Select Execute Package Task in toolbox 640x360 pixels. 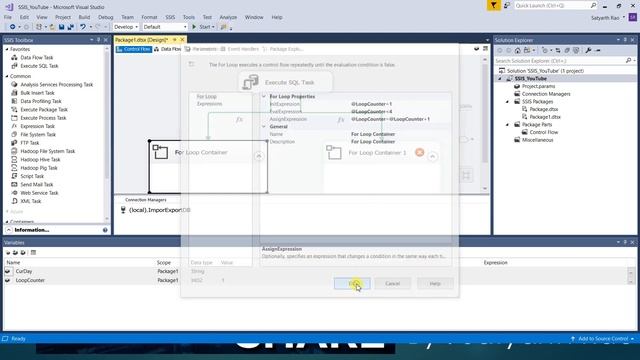[x=44, y=109]
